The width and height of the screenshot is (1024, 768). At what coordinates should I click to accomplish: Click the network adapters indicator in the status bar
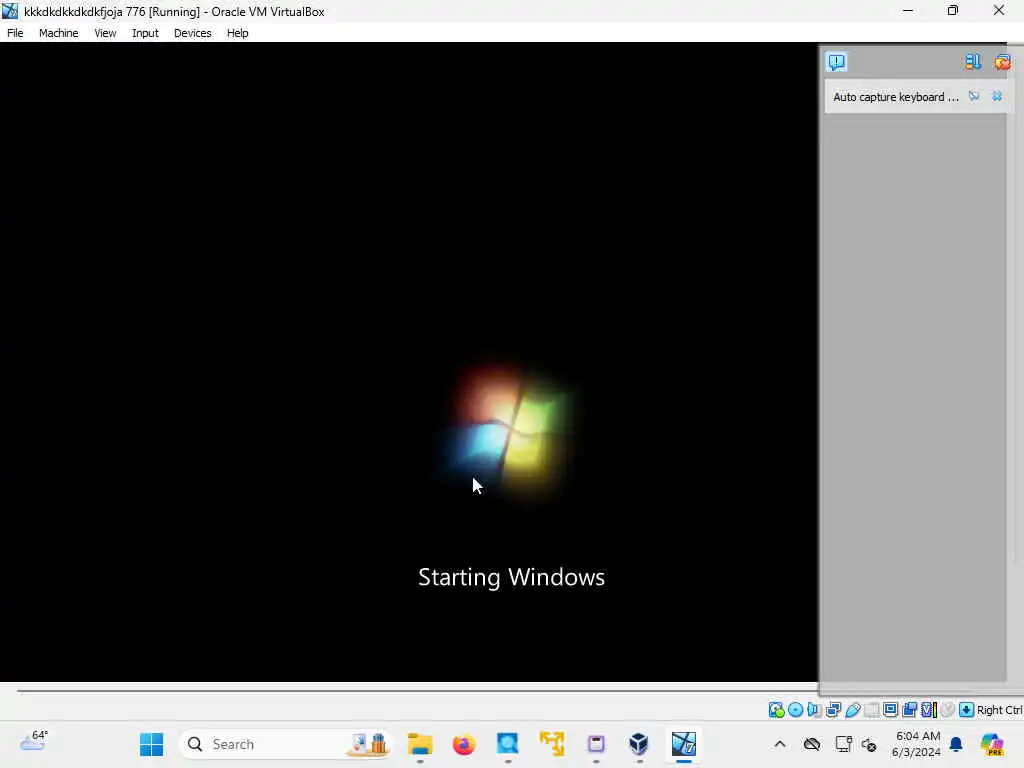[833, 710]
